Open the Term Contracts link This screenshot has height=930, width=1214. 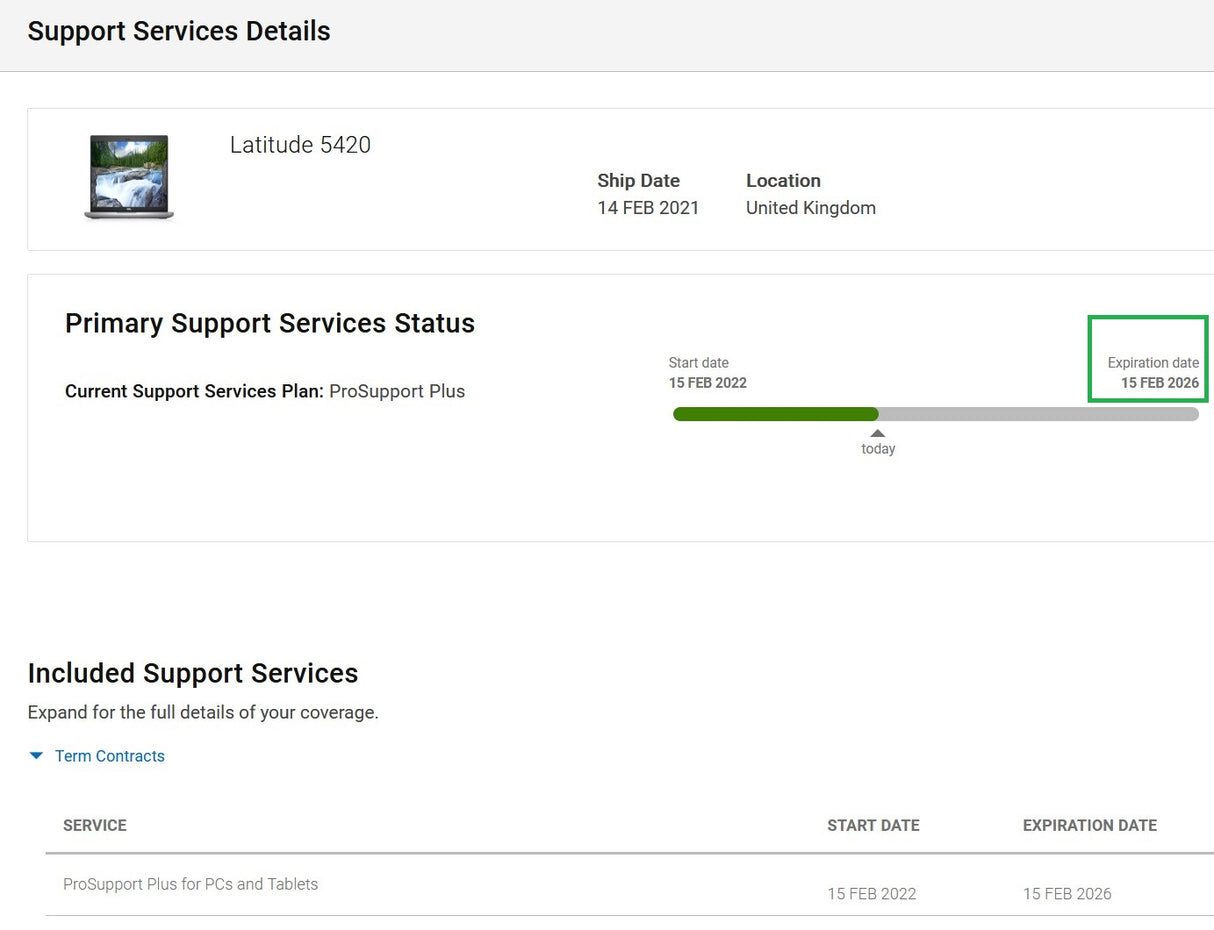[110, 756]
